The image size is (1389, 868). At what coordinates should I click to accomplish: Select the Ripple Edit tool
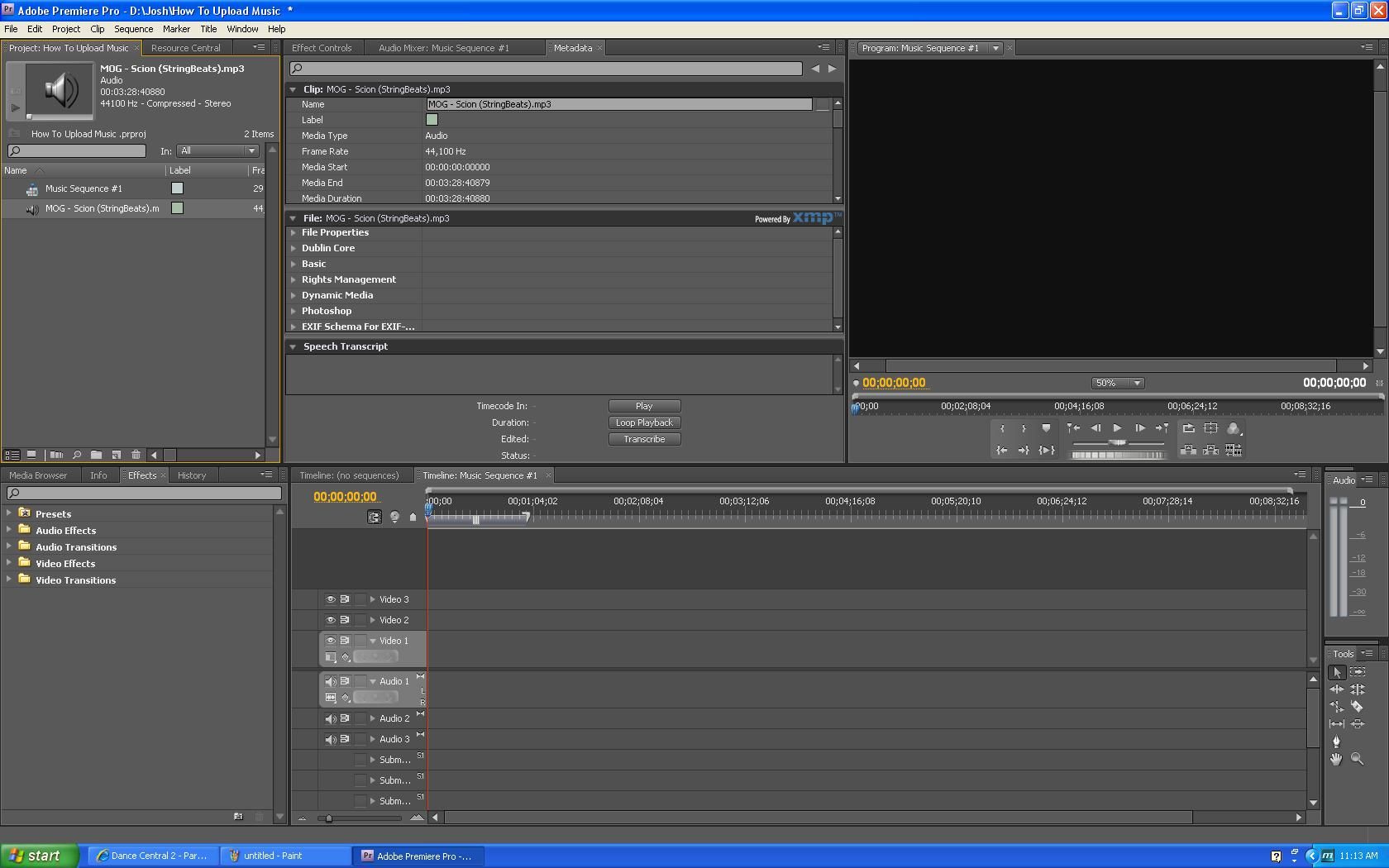[x=1336, y=689]
